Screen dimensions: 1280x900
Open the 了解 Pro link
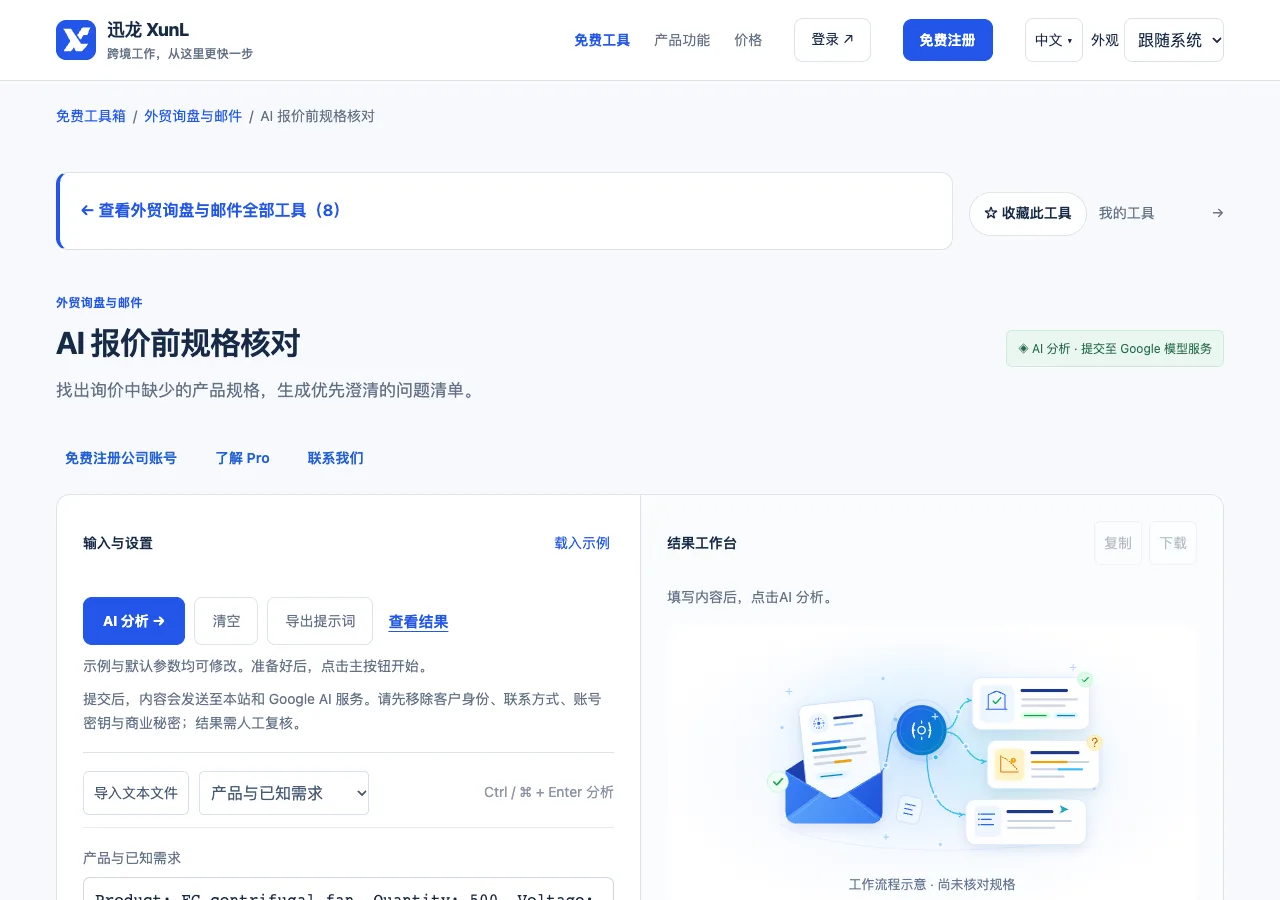(243, 458)
